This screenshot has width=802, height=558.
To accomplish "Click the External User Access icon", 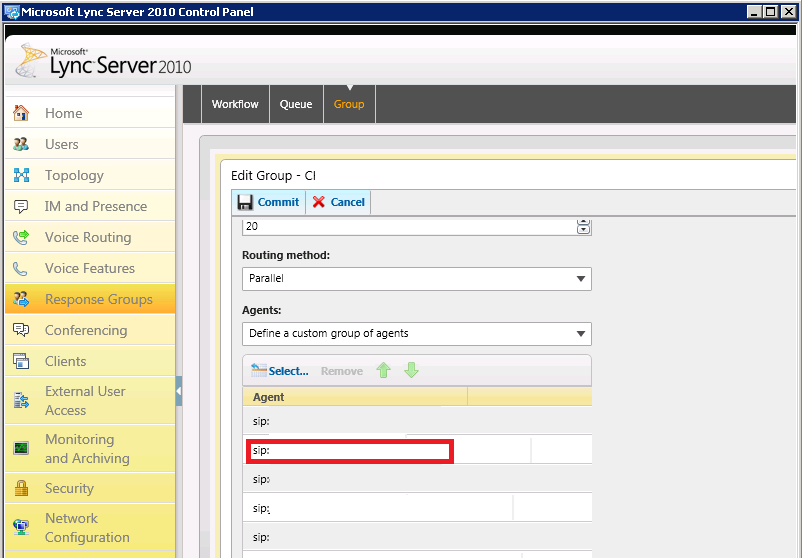I will point(21,400).
